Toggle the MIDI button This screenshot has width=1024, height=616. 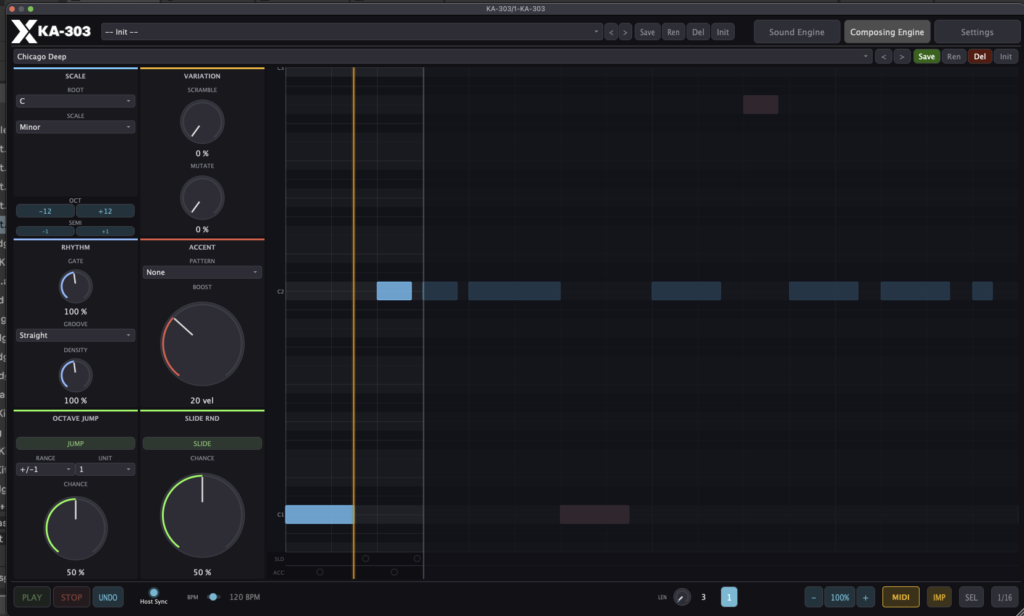[x=901, y=597]
